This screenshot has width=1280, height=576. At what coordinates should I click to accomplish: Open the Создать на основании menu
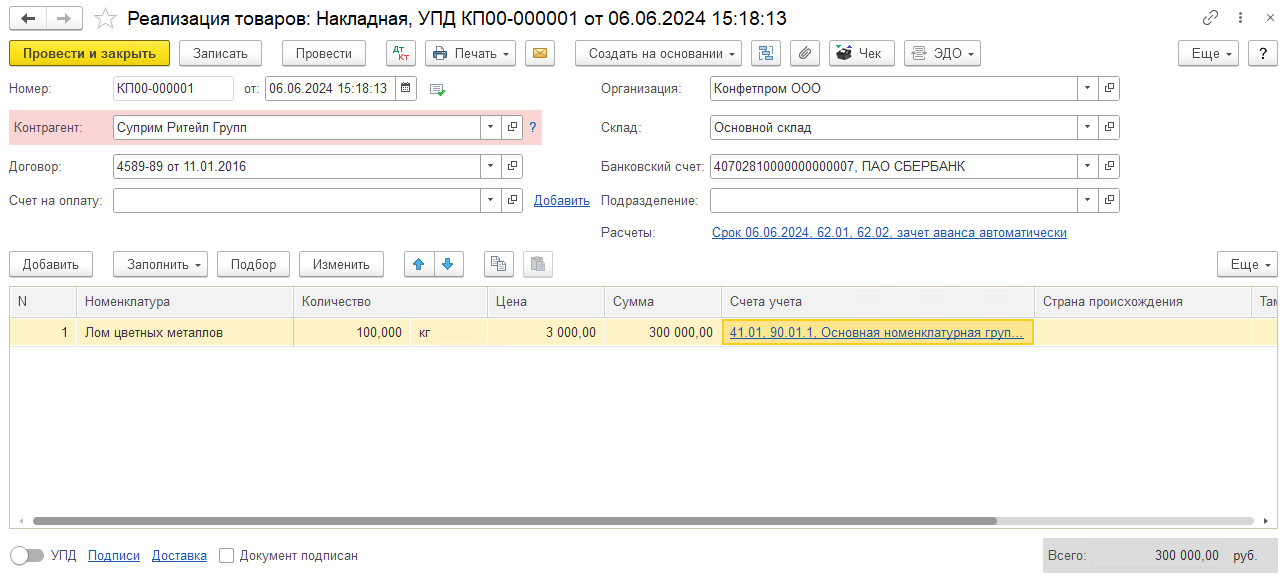(658, 53)
